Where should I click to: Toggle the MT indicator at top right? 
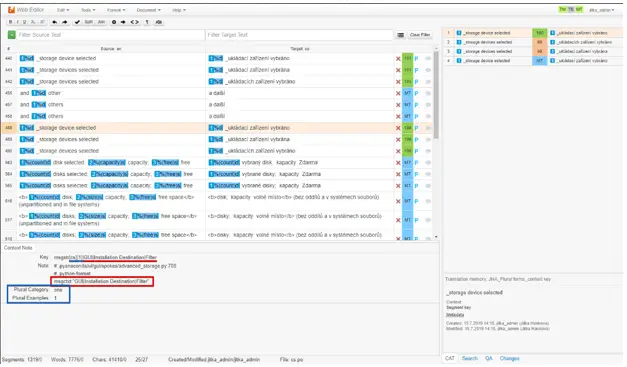click(579, 10)
